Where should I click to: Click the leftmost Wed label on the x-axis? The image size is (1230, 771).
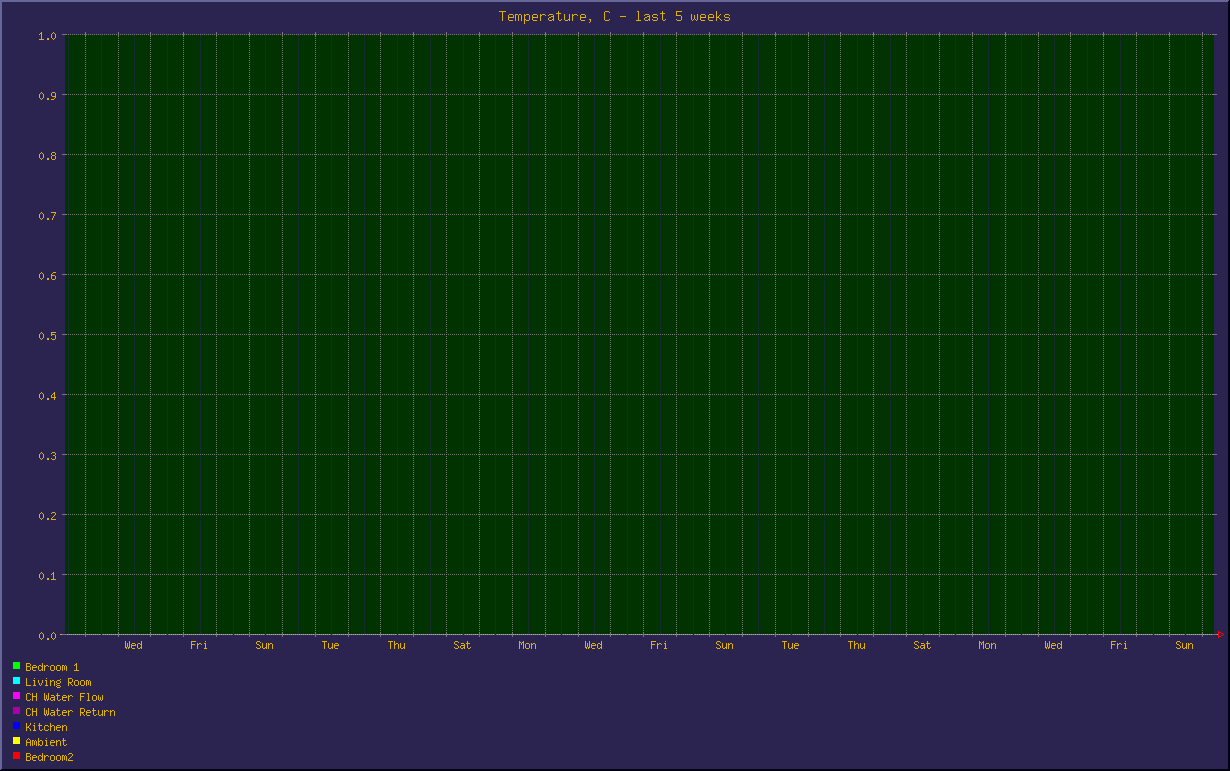coord(133,645)
